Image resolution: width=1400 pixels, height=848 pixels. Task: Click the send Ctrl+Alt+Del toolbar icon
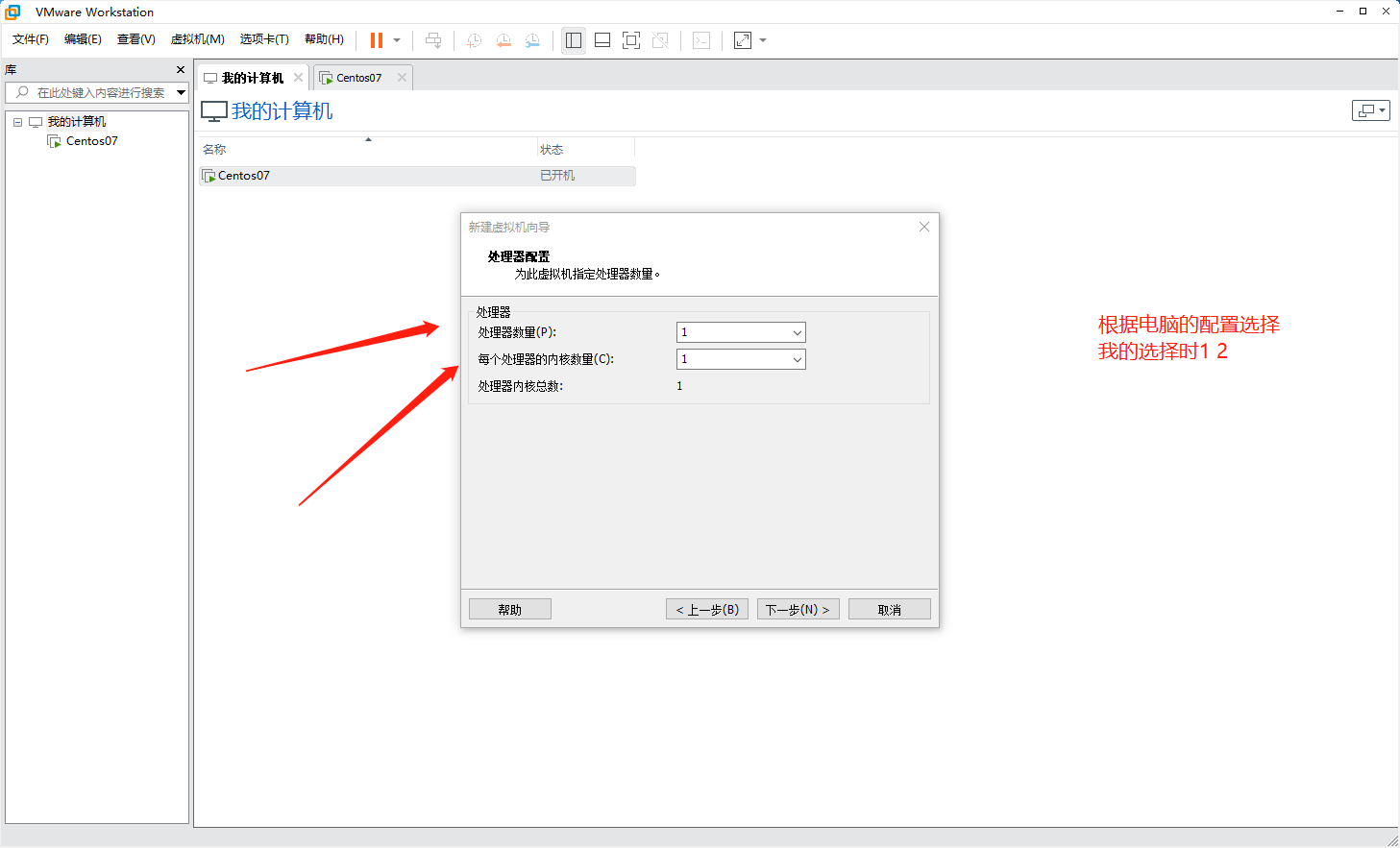tap(433, 40)
